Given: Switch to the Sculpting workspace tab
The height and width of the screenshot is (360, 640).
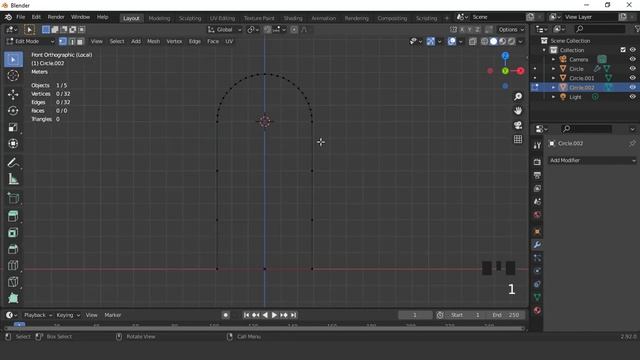Looking at the screenshot, I should 190,18.
